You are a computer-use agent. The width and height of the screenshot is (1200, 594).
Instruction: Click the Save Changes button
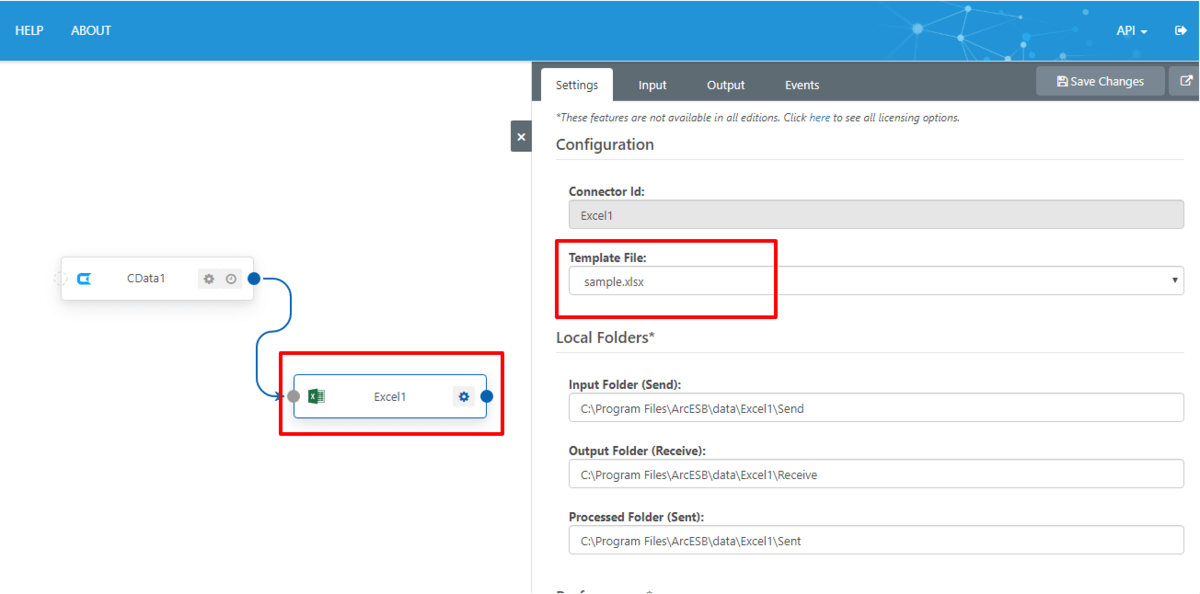click(x=1100, y=81)
